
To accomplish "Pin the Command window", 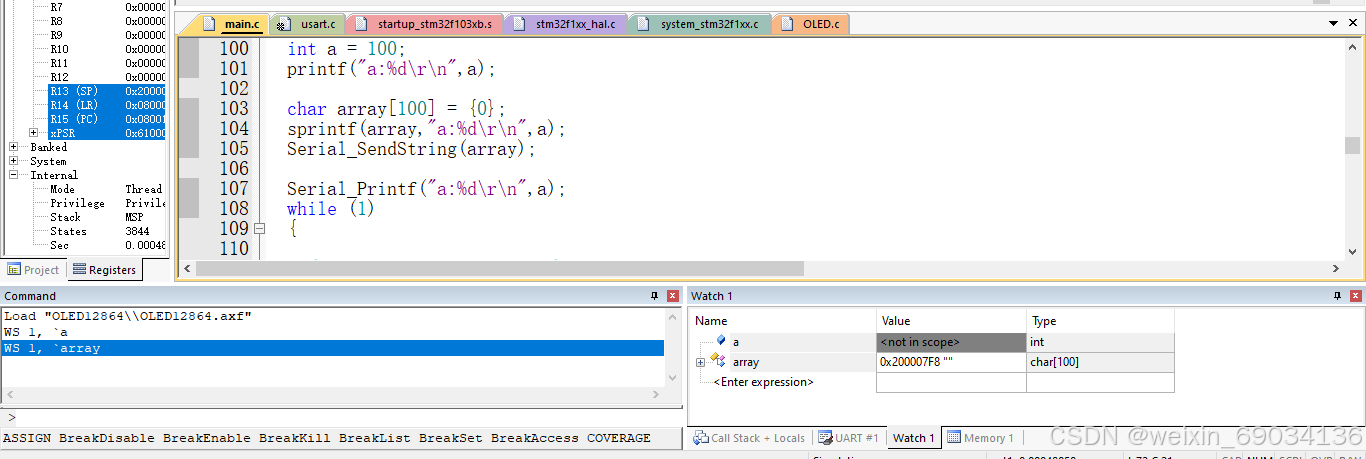I will [x=654, y=296].
